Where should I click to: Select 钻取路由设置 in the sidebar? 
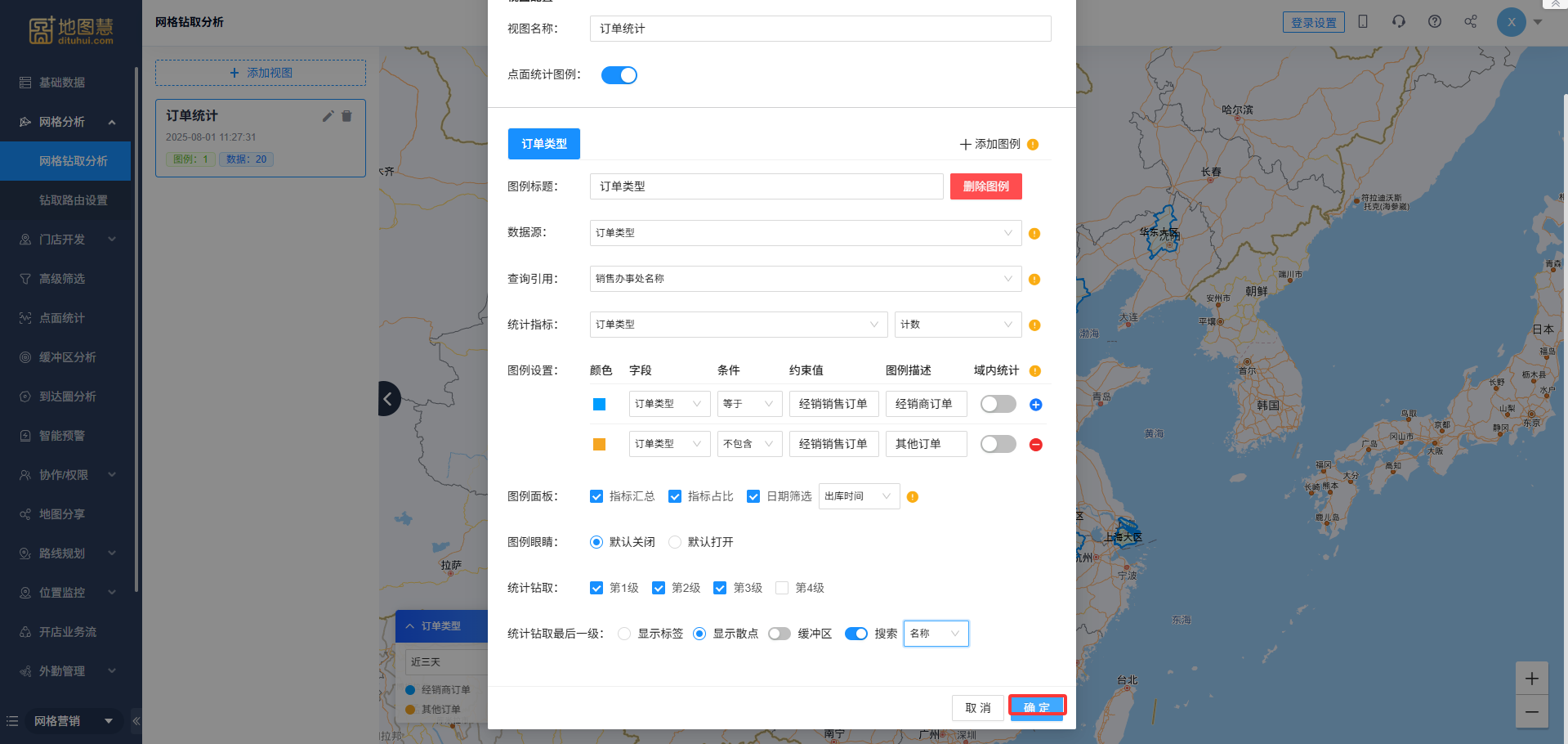pyautogui.click(x=74, y=200)
